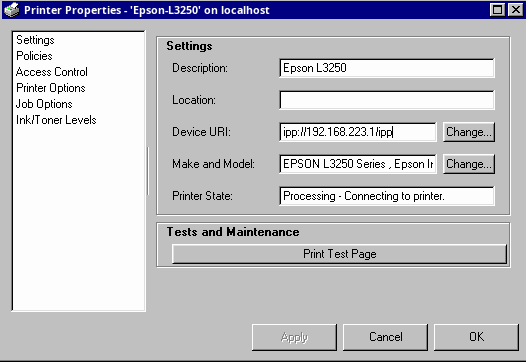Click the Description label
526x362 pixels.
click(x=200, y=68)
